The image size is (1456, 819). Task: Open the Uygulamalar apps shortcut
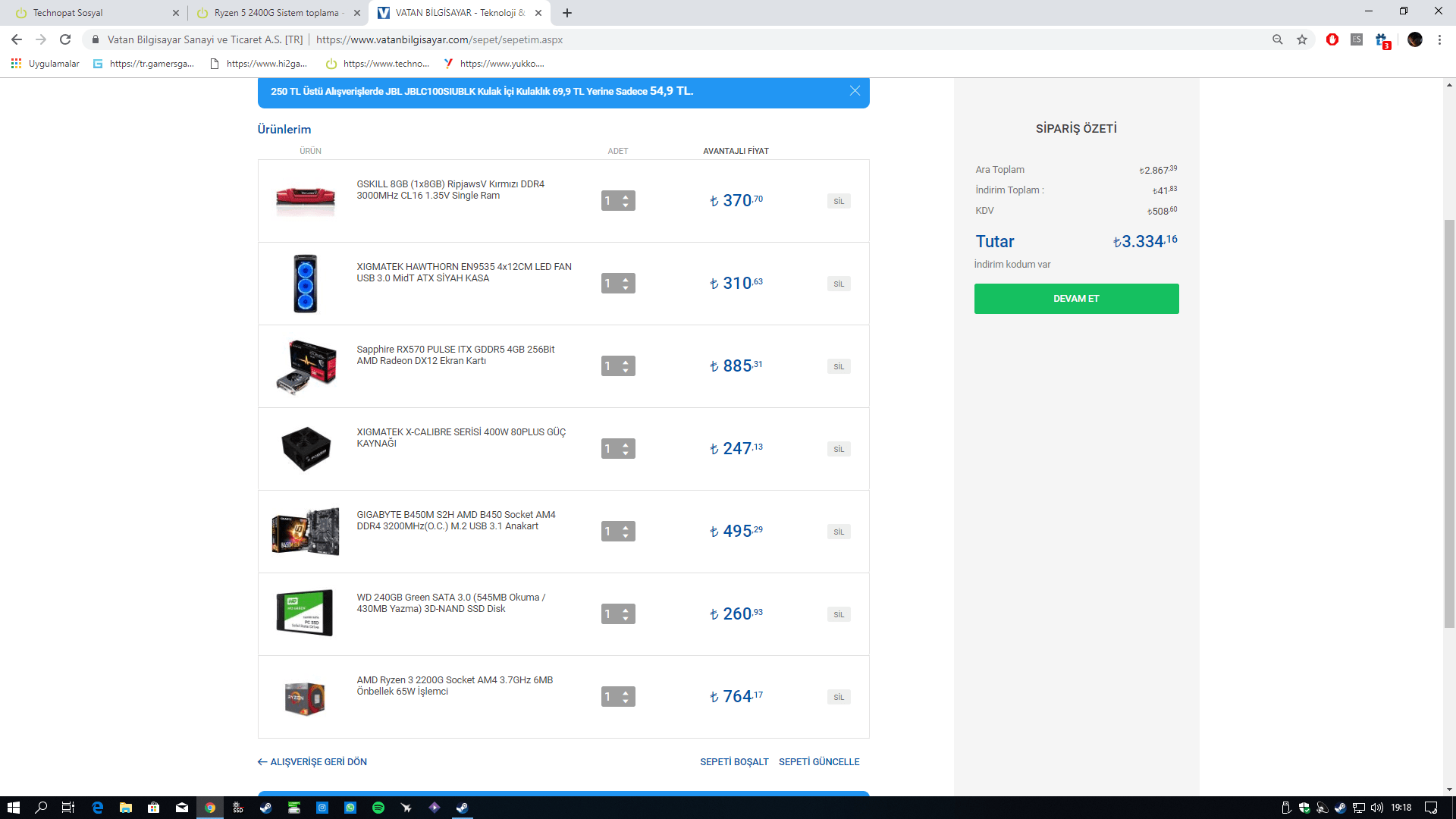coord(45,64)
